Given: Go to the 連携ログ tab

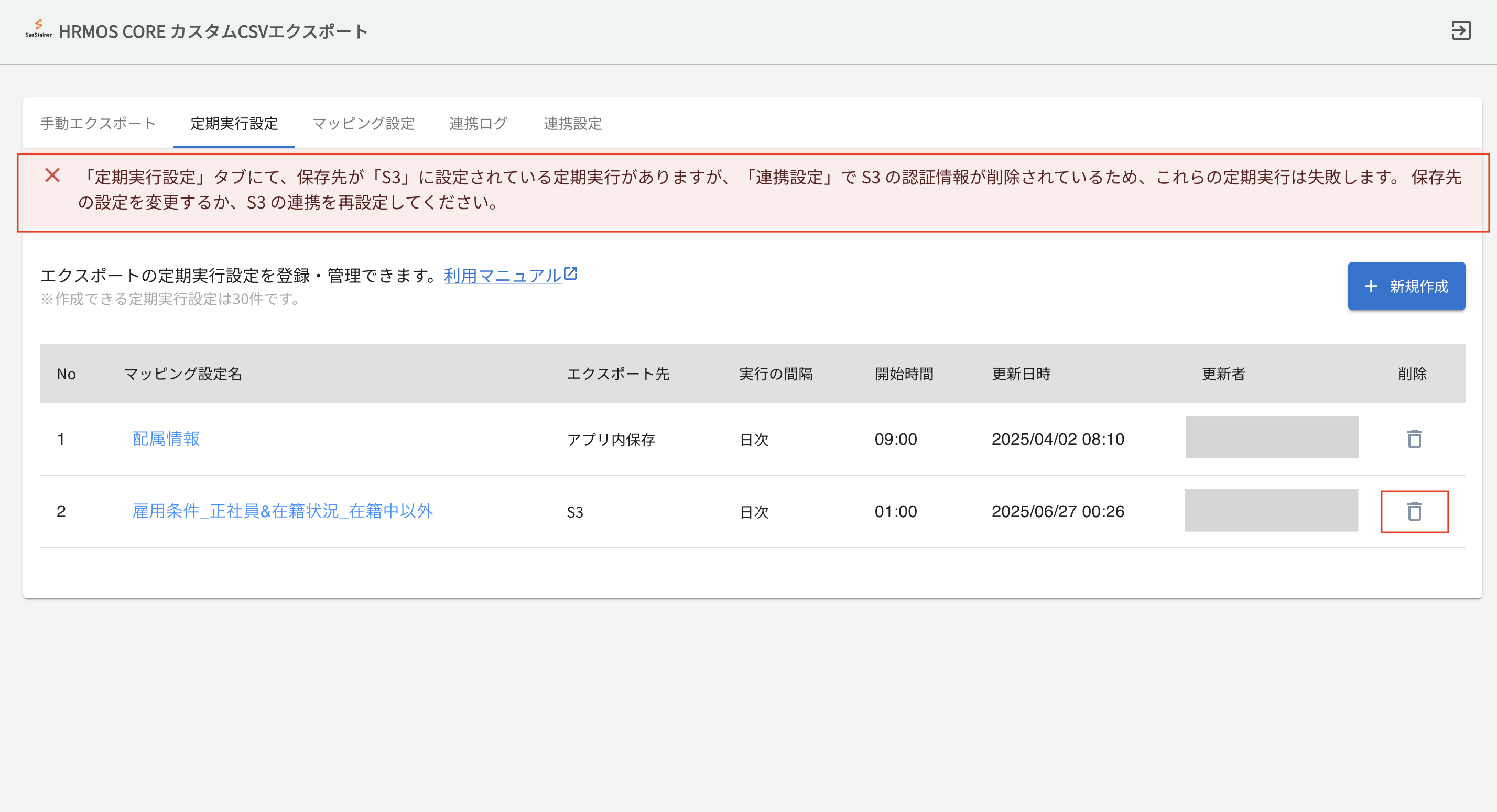Looking at the screenshot, I should coord(478,123).
